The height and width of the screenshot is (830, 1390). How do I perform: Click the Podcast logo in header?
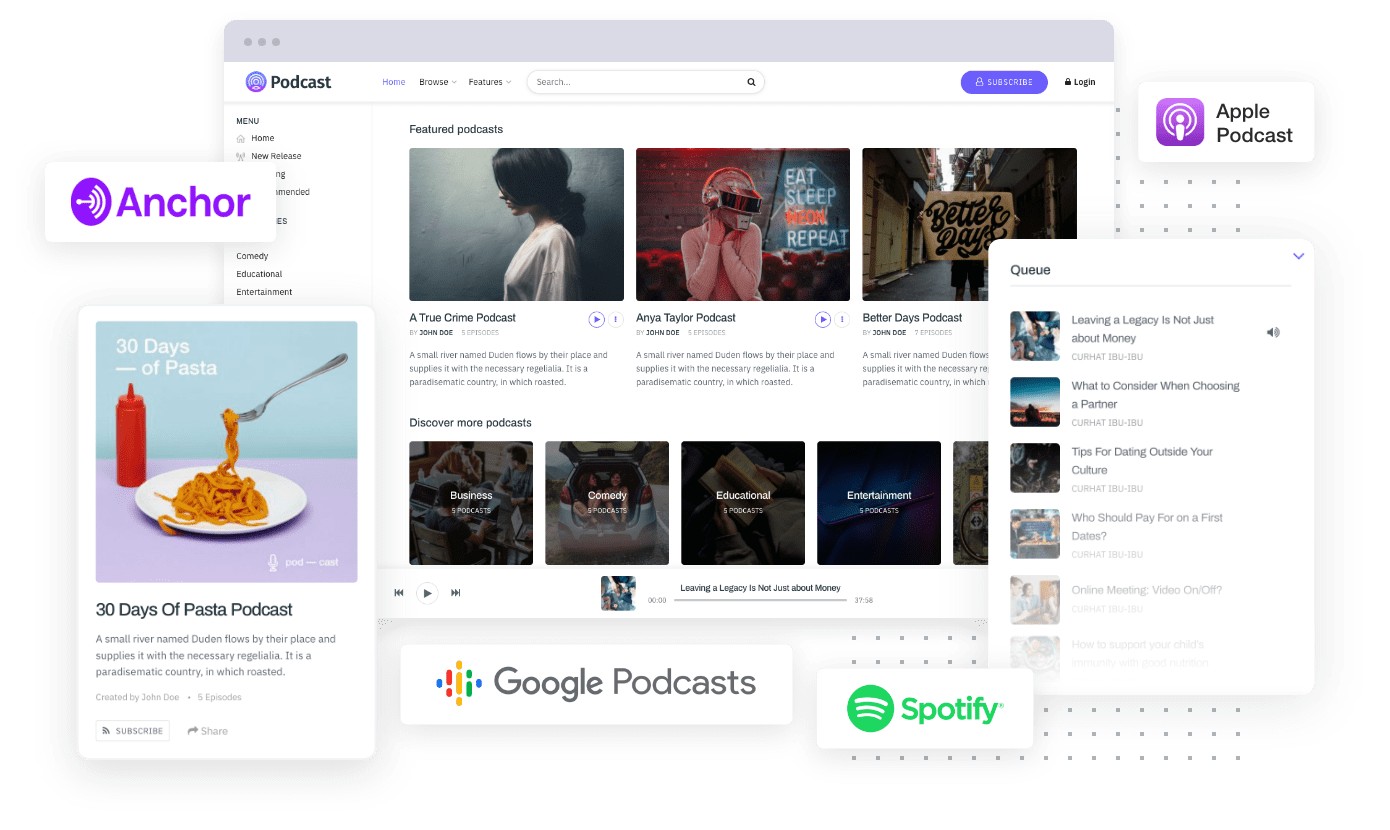[x=288, y=82]
